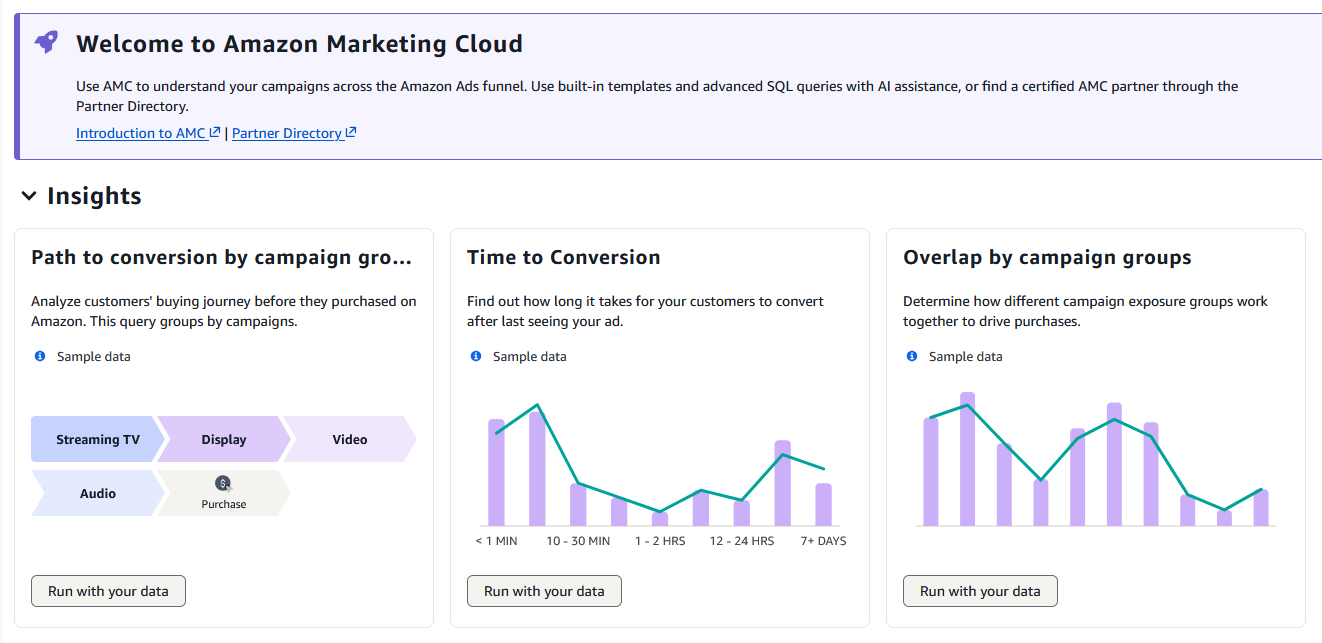Run Overlap by campaign groups with your data
This screenshot has width=1322, height=643.
point(980,591)
